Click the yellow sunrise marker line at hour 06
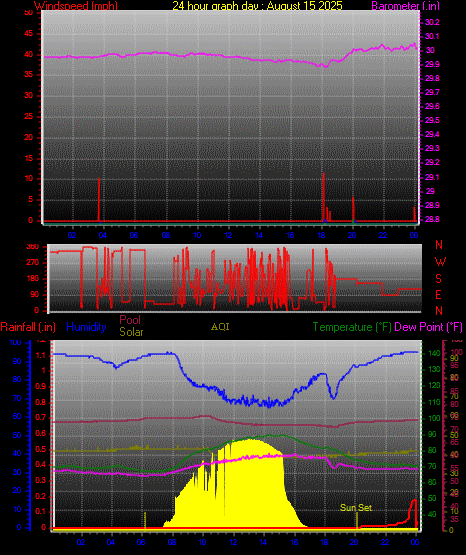466x555 pixels. click(145, 520)
